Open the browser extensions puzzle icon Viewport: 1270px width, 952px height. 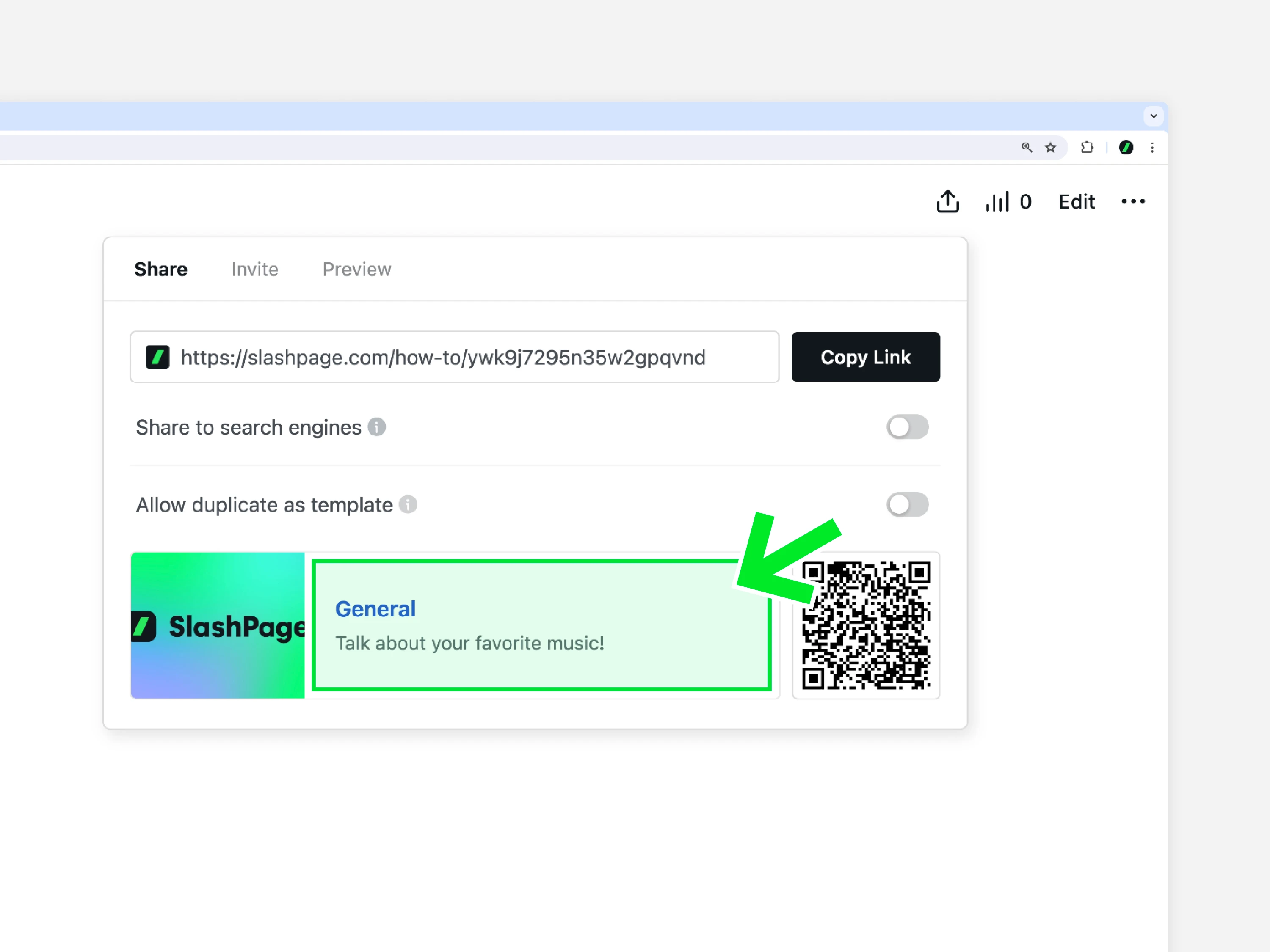click(1087, 148)
